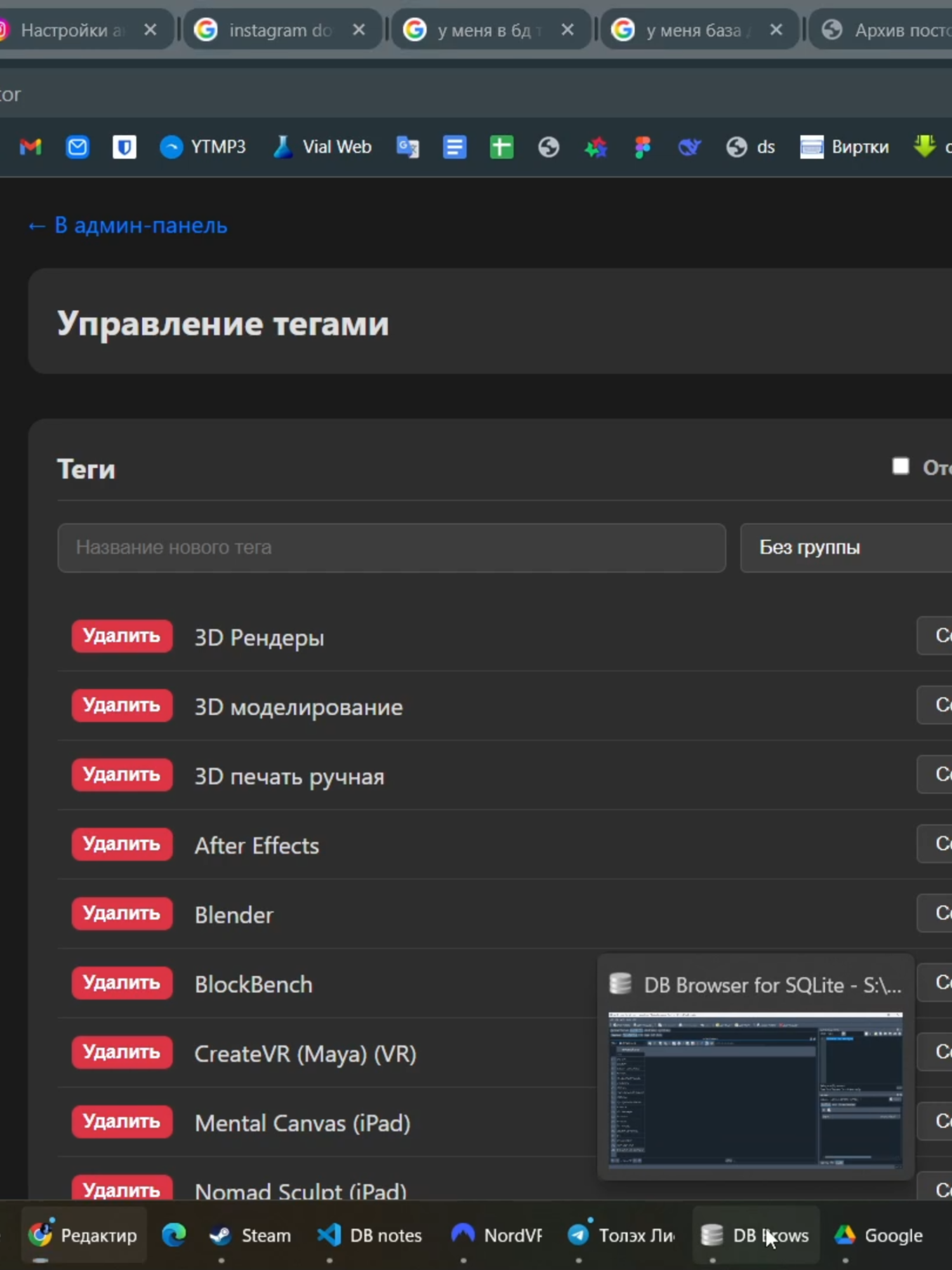
Task: Open the Vial Web bookmark
Action: click(322, 147)
